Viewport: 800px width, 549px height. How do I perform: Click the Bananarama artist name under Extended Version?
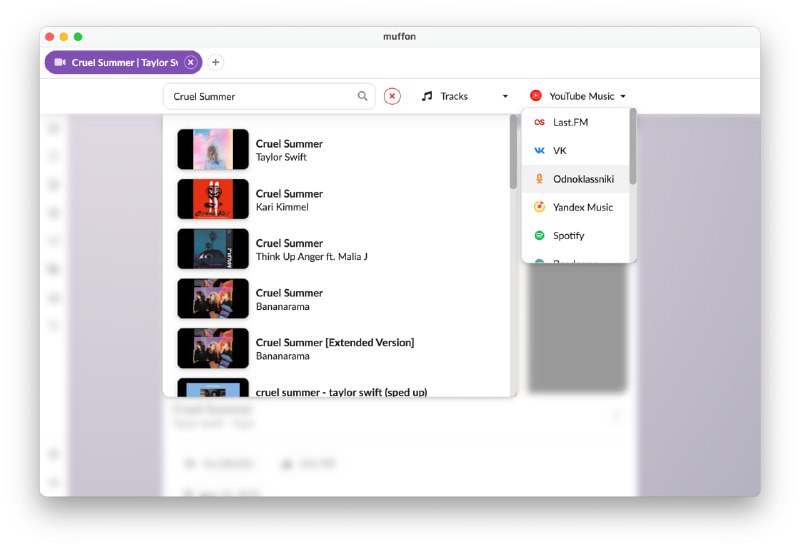[283, 356]
